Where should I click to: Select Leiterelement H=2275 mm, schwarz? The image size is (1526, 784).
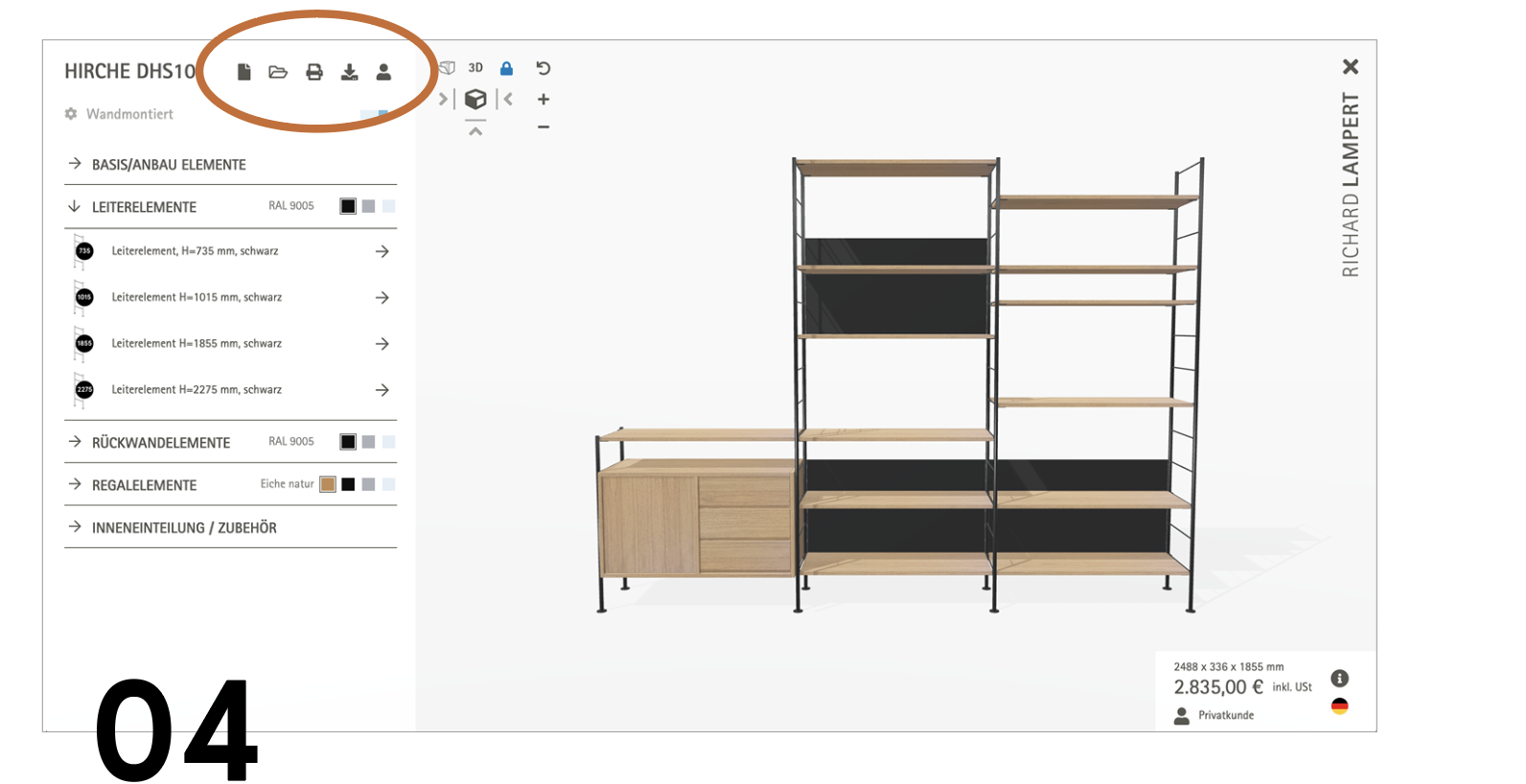coord(197,390)
